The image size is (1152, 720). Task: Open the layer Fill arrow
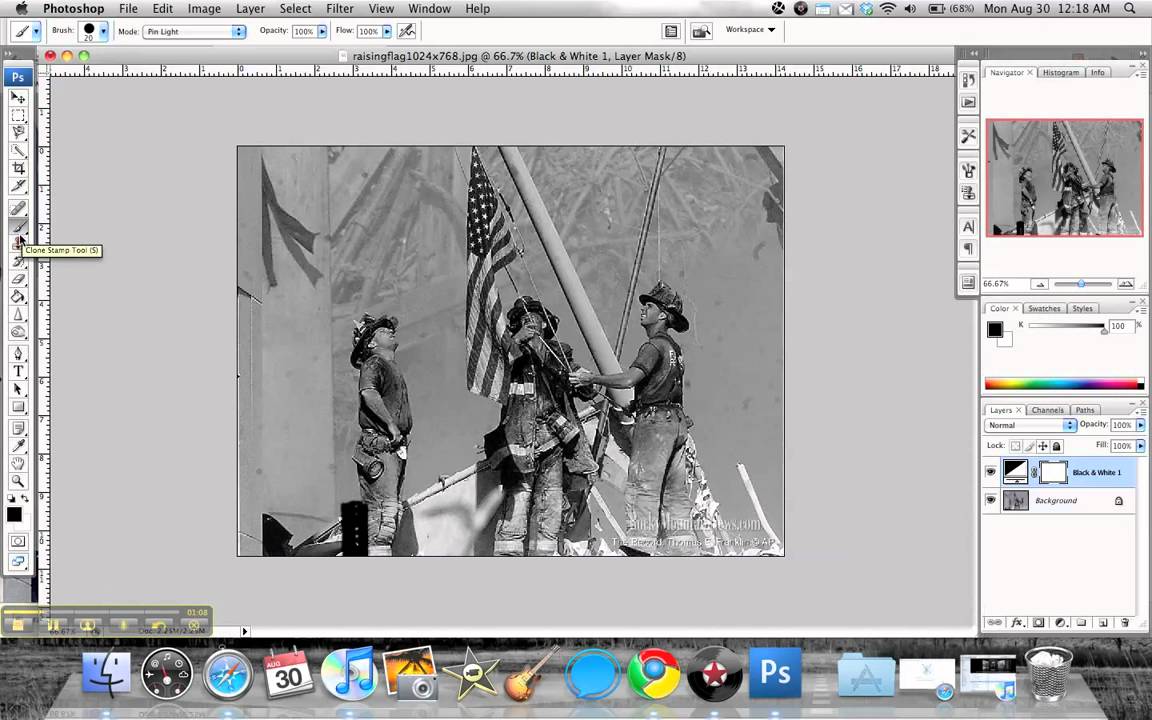(1140, 445)
